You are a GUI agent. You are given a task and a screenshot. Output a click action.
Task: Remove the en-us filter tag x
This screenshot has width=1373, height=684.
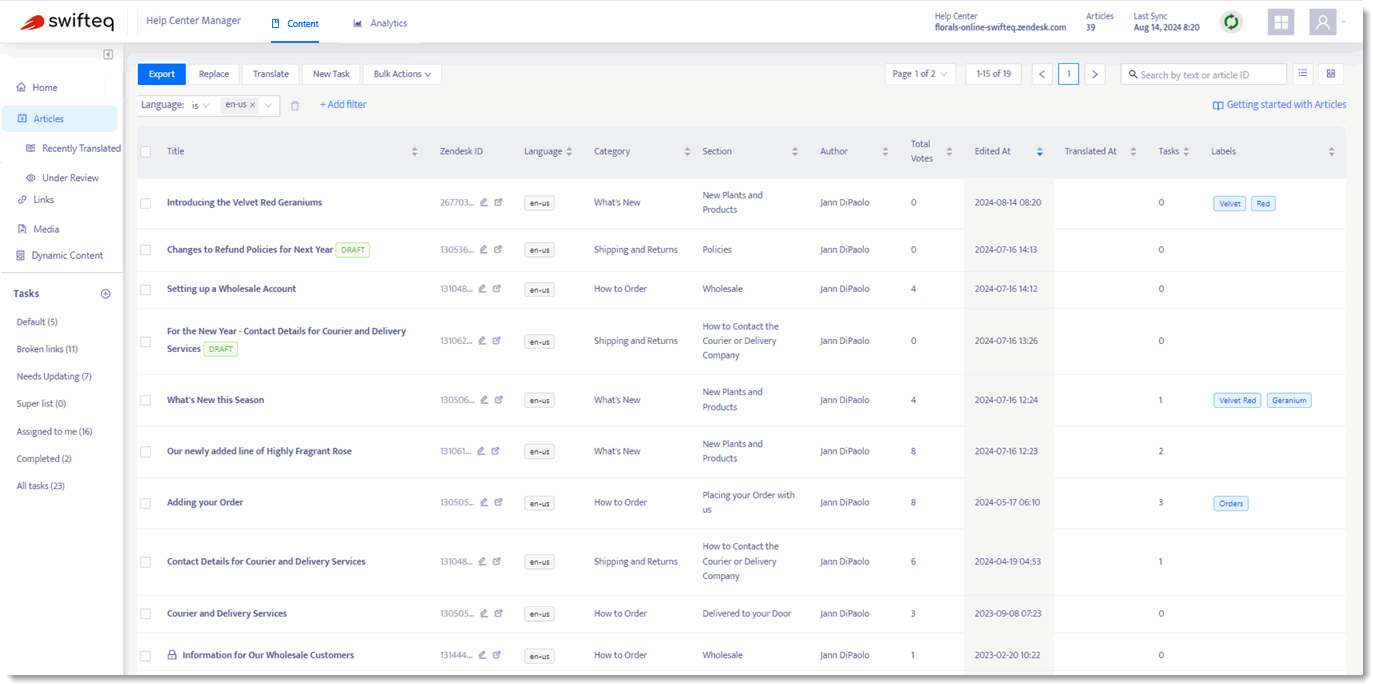coord(252,104)
